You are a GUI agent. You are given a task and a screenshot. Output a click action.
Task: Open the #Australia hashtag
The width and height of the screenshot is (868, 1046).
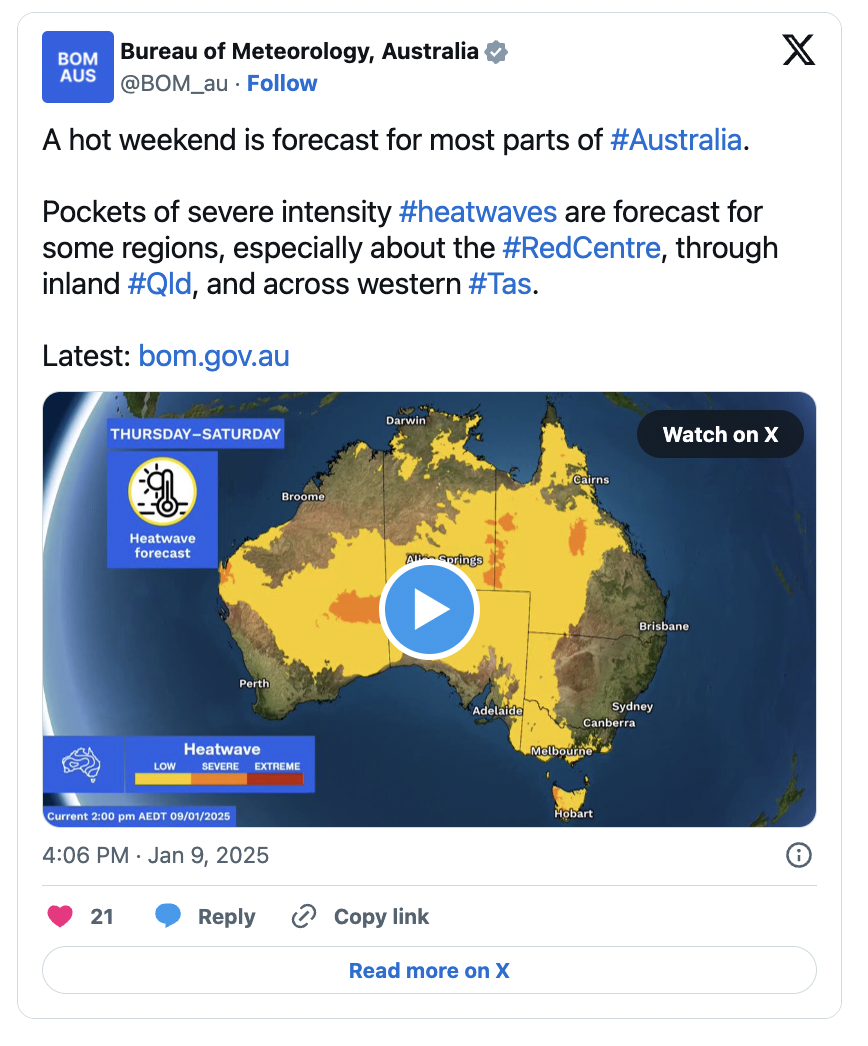click(676, 140)
